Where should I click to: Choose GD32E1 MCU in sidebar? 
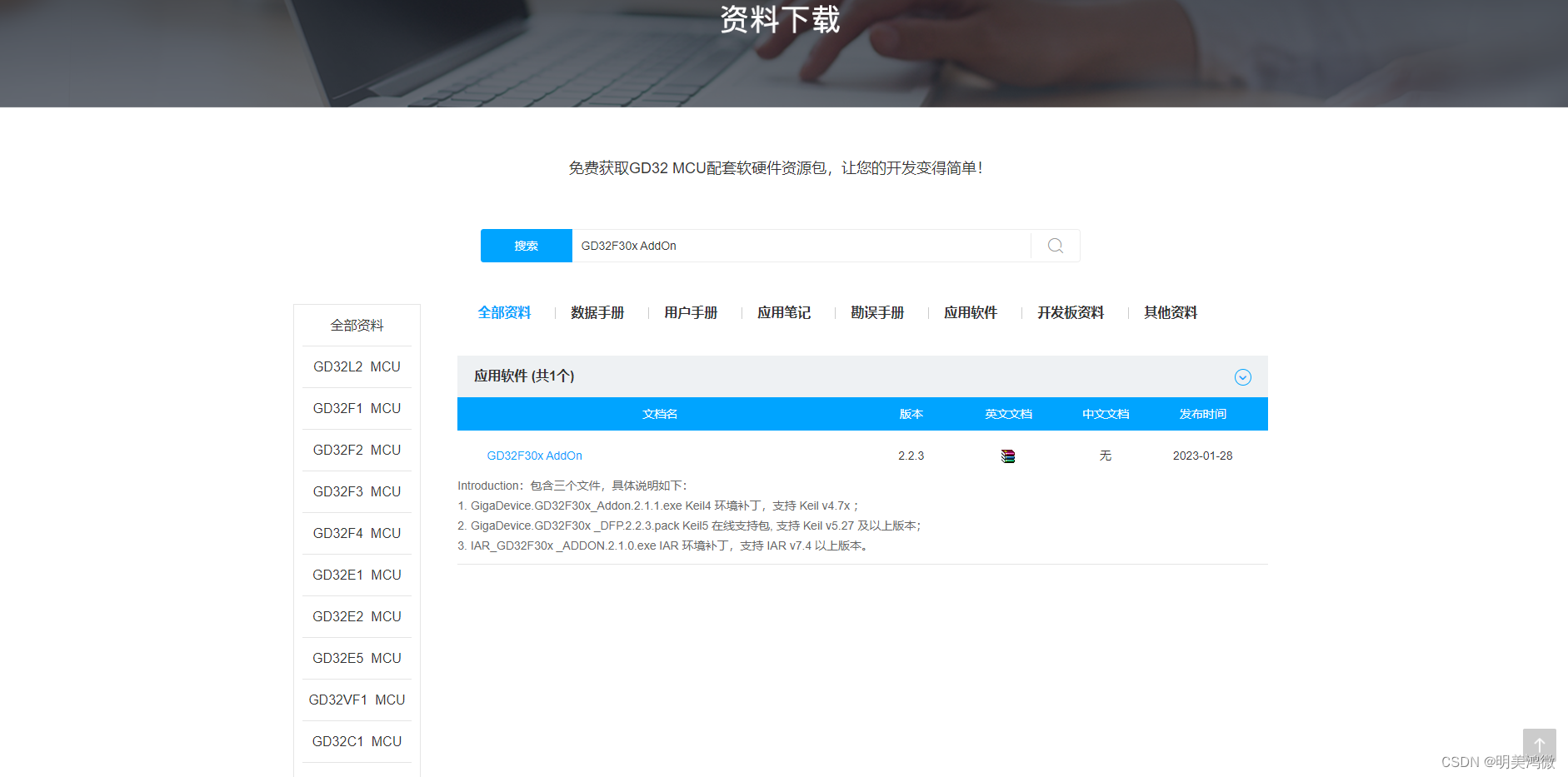(357, 575)
